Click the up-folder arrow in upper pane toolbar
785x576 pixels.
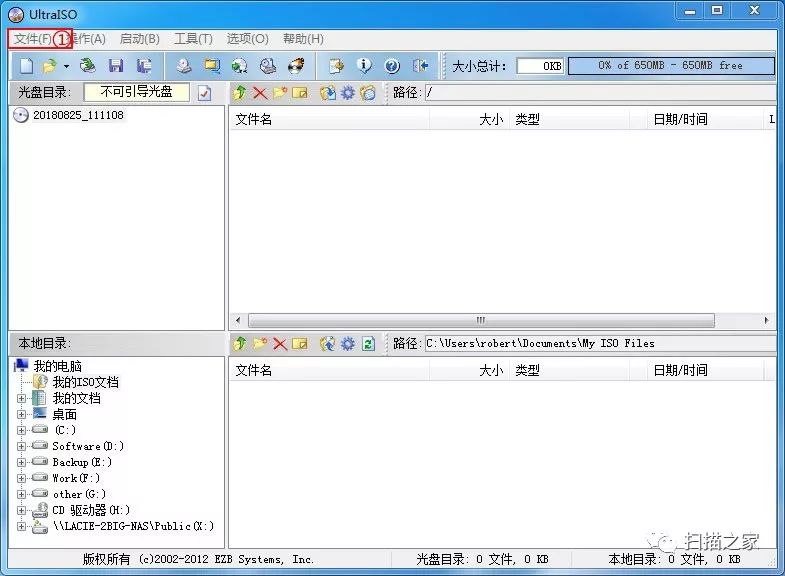pos(240,93)
